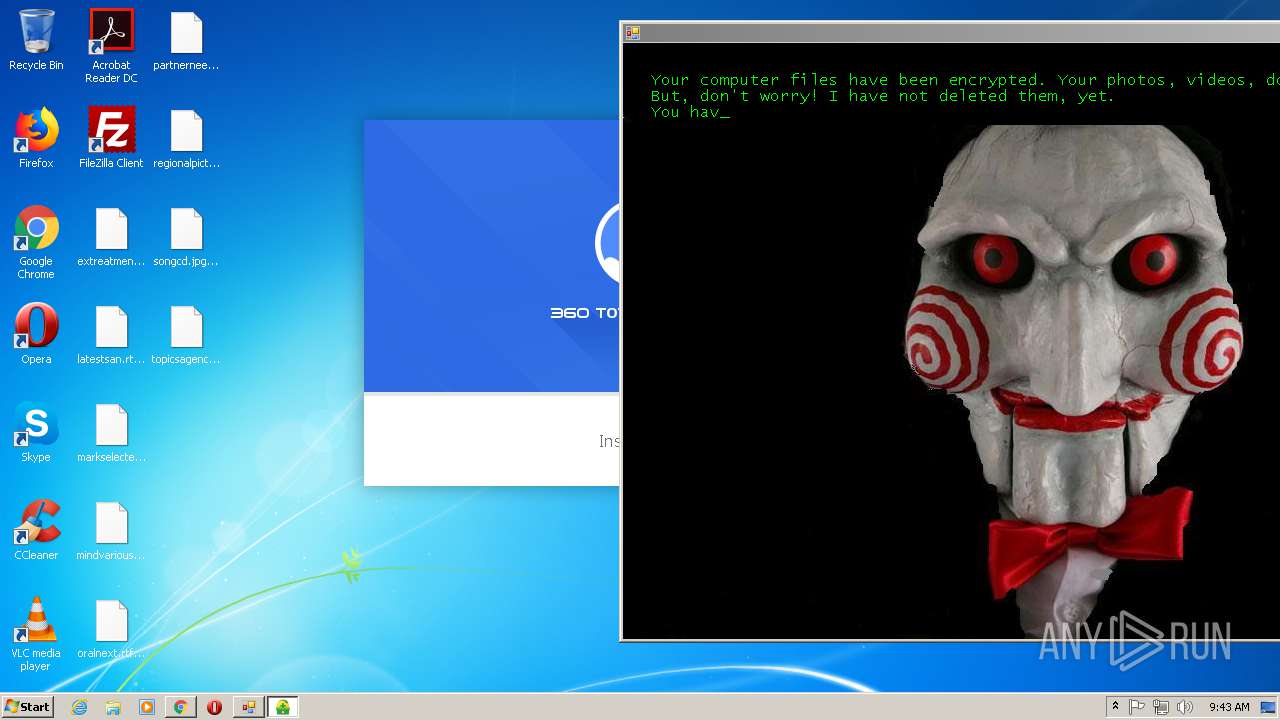This screenshot has width=1280, height=720.
Task: Open Internet Explorer from taskbar
Action: click(x=79, y=707)
